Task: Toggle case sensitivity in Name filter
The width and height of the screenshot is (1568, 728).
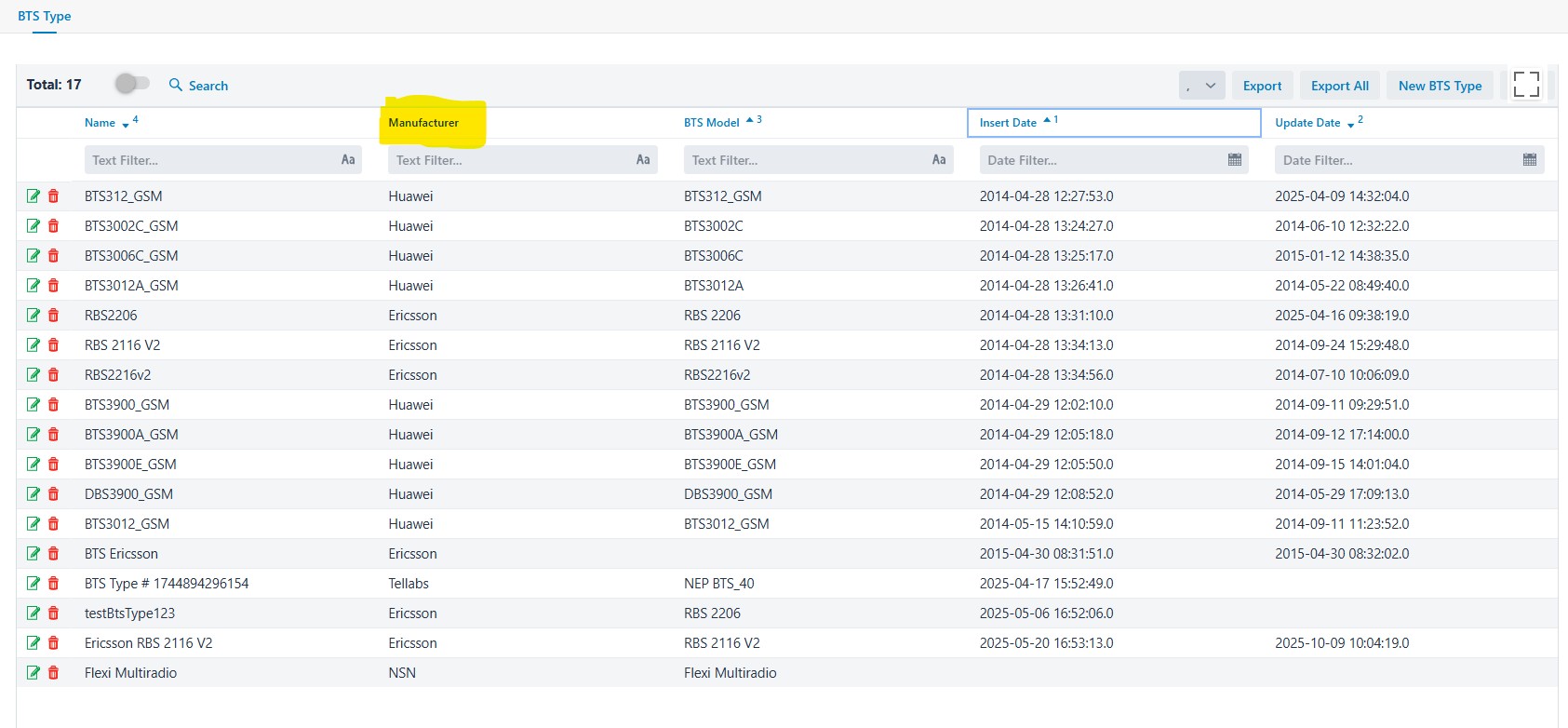Action: click(x=348, y=160)
